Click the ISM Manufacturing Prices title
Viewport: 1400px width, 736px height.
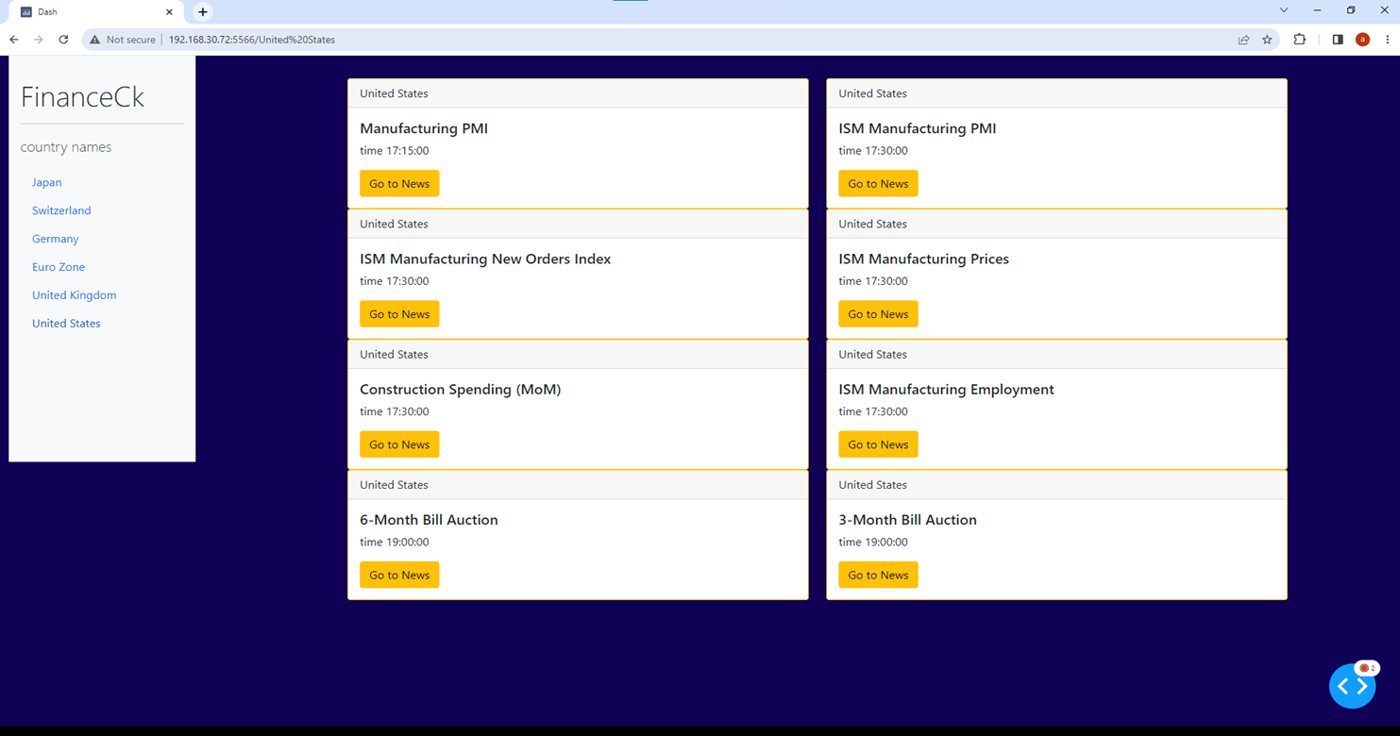924,259
